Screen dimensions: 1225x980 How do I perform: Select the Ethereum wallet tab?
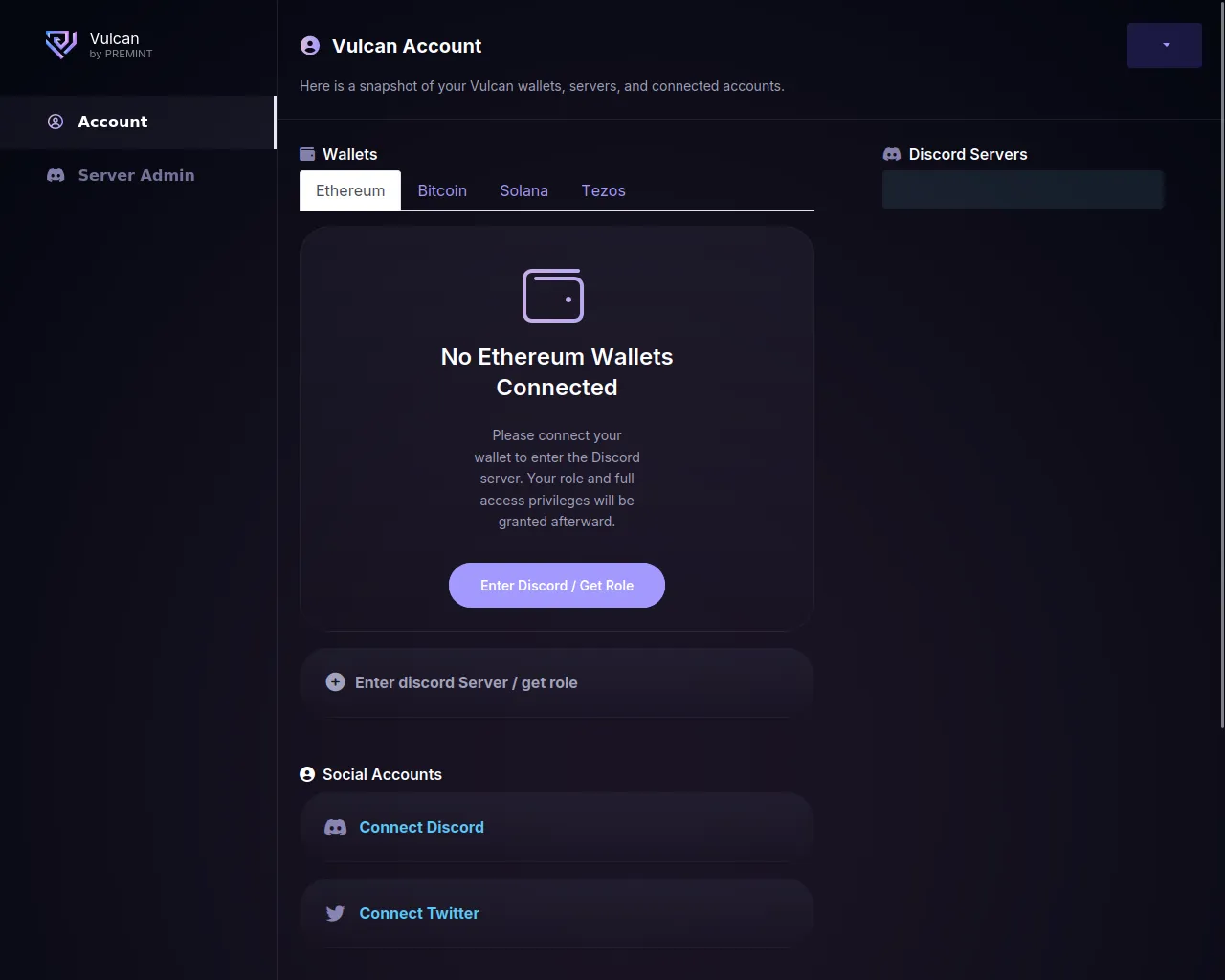click(350, 190)
